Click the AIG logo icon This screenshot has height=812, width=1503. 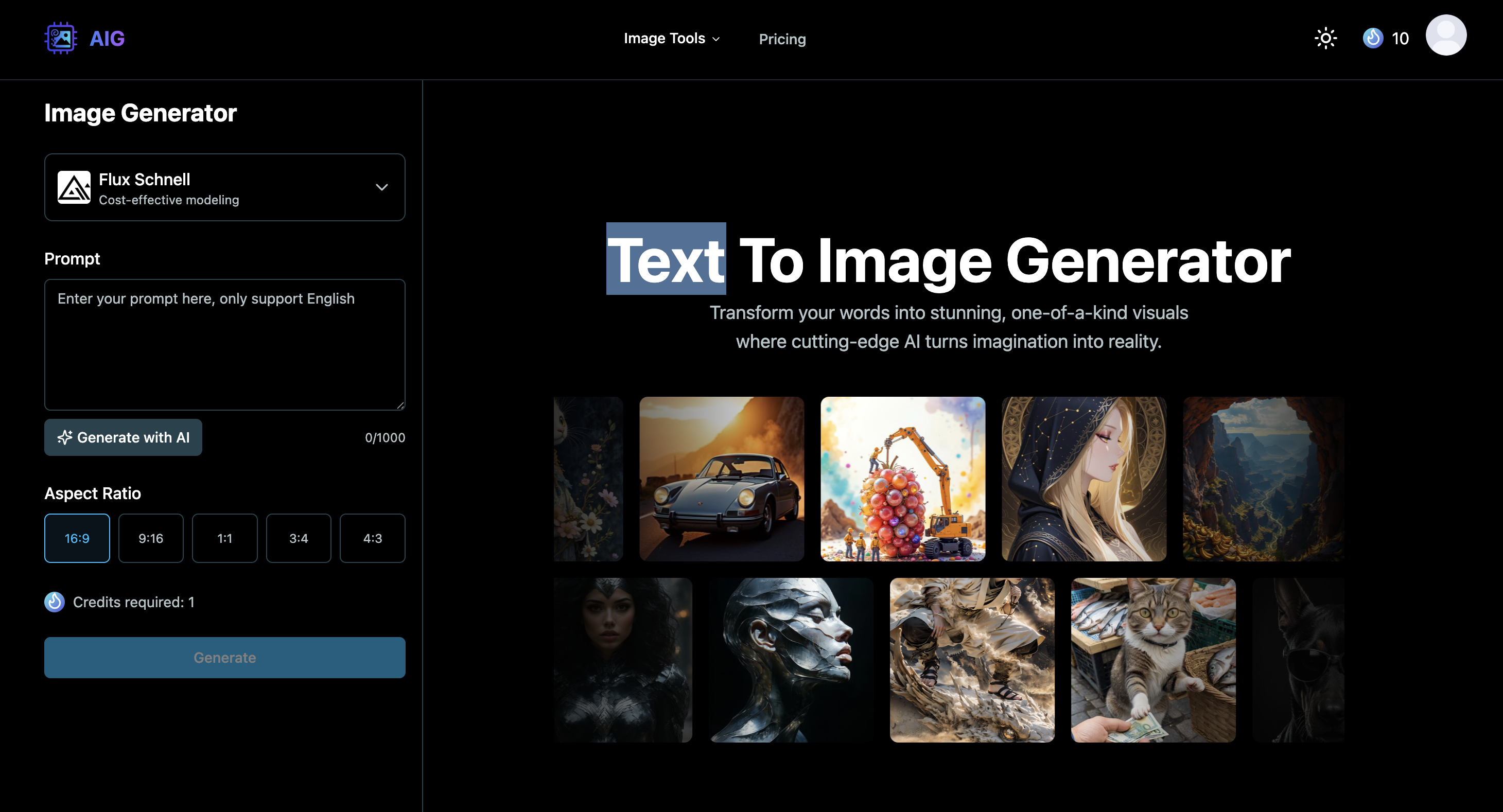pyautogui.click(x=61, y=39)
